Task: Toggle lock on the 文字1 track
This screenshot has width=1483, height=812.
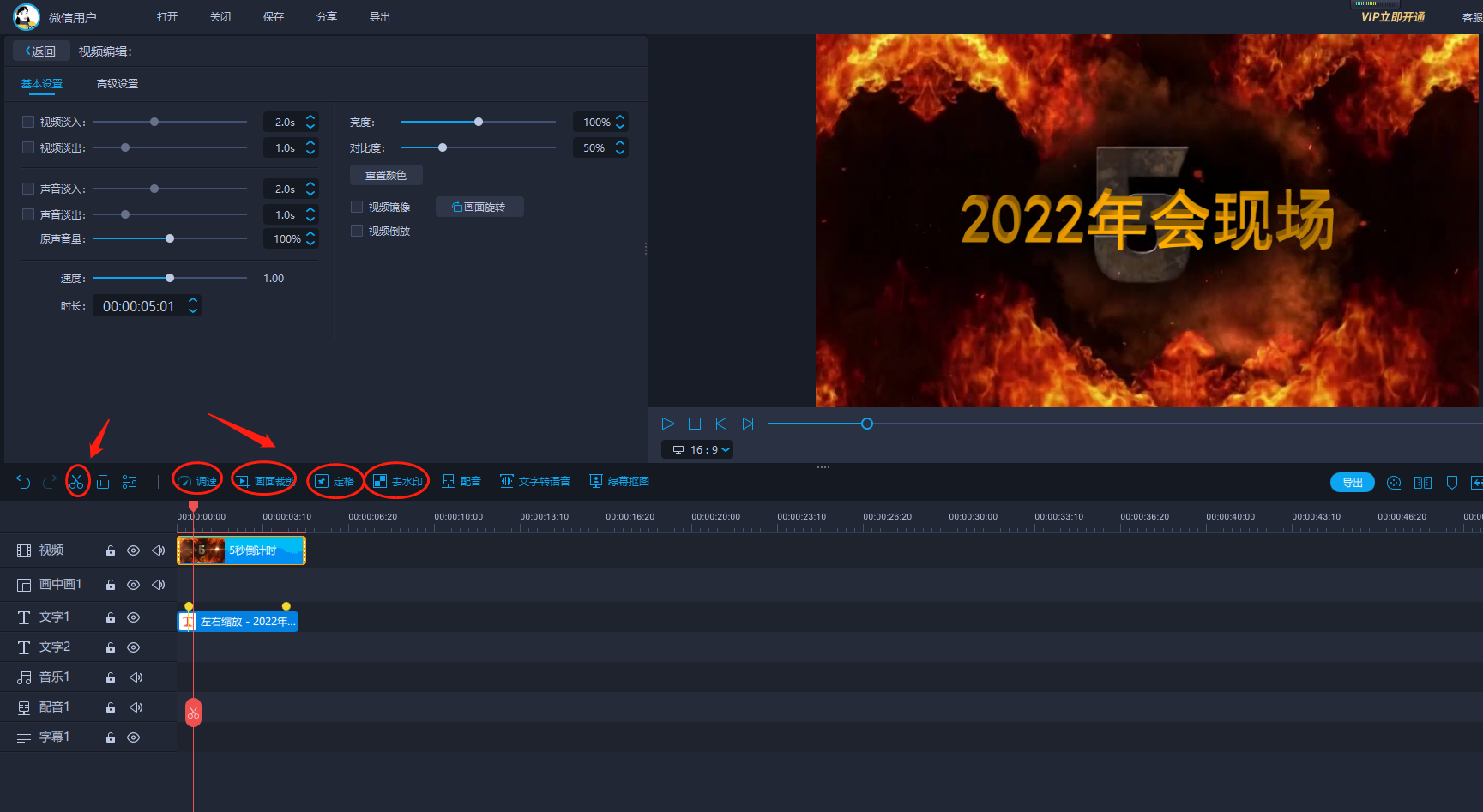Action: pyautogui.click(x=111, y=617)
